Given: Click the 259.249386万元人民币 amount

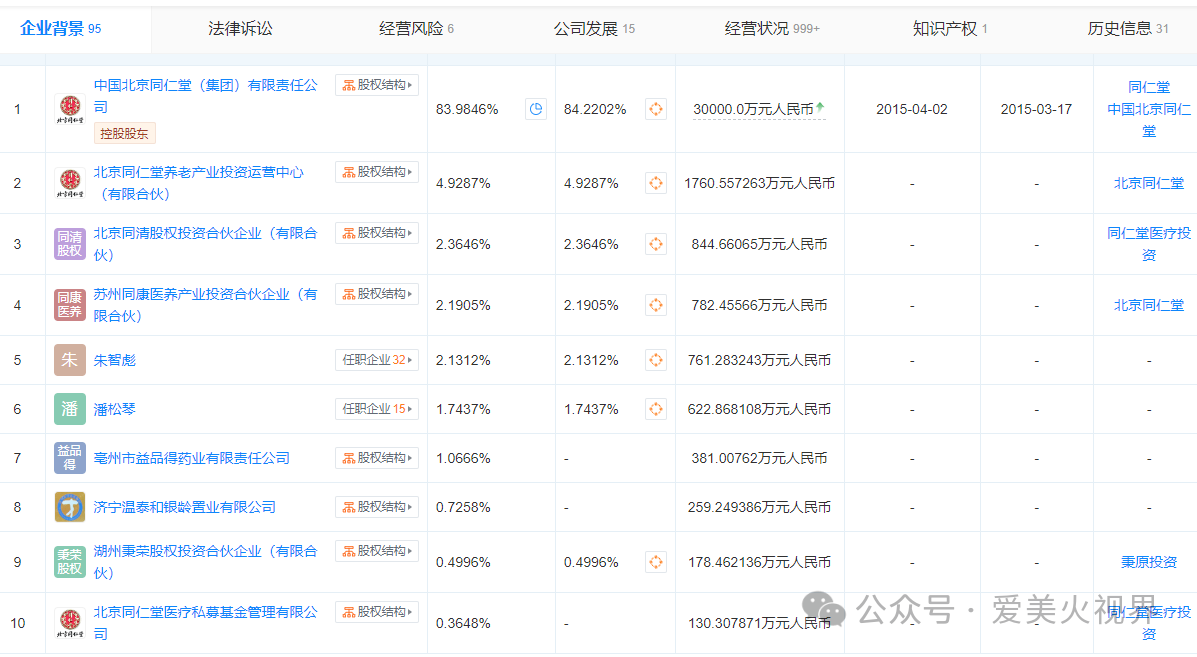Looking at the screenshot, I should pos(760,507).
